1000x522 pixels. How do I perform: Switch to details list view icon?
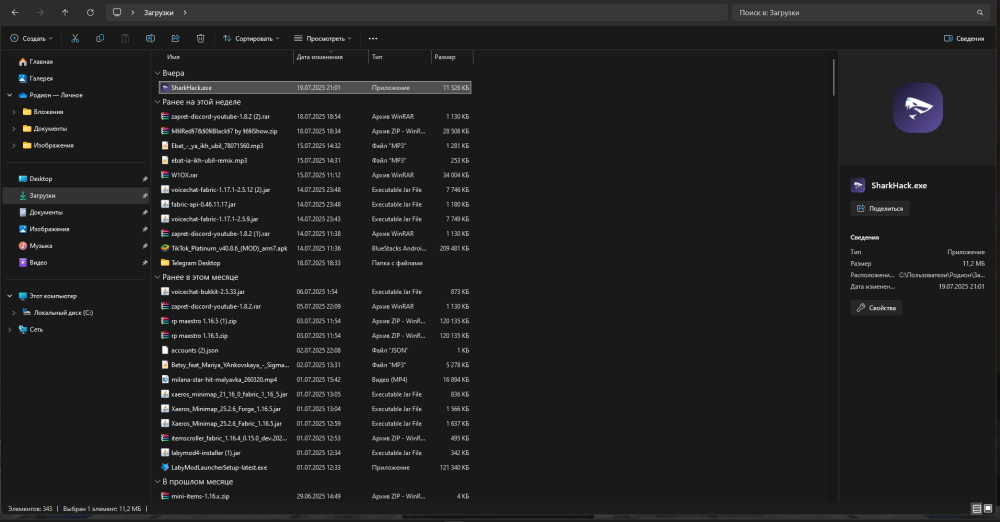(976, 509)
